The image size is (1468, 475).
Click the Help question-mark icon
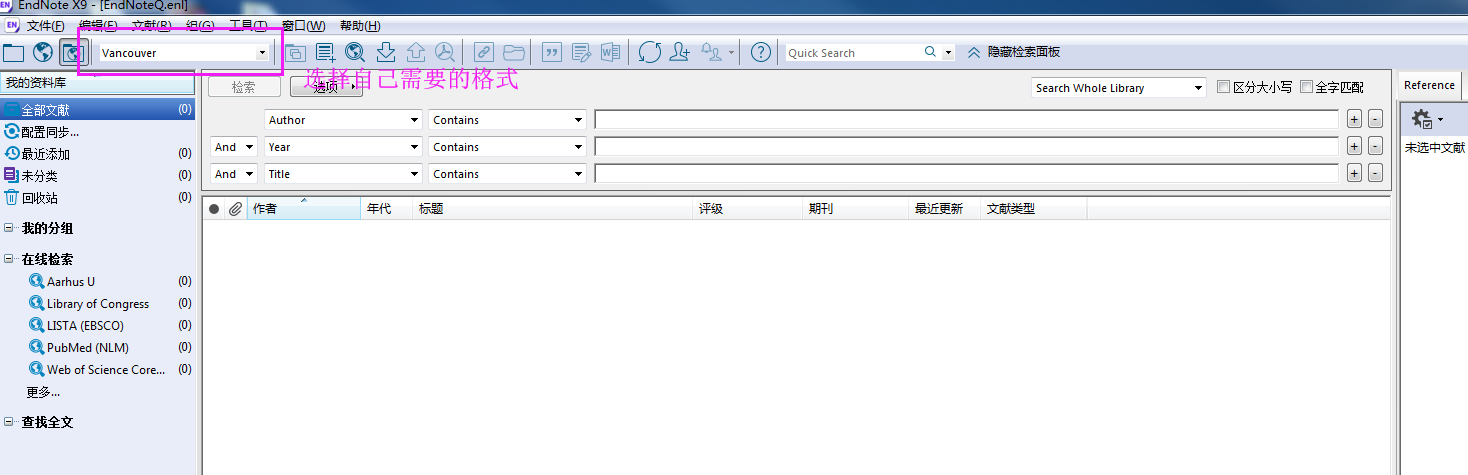pyautogui.click(x=761, y=52)
